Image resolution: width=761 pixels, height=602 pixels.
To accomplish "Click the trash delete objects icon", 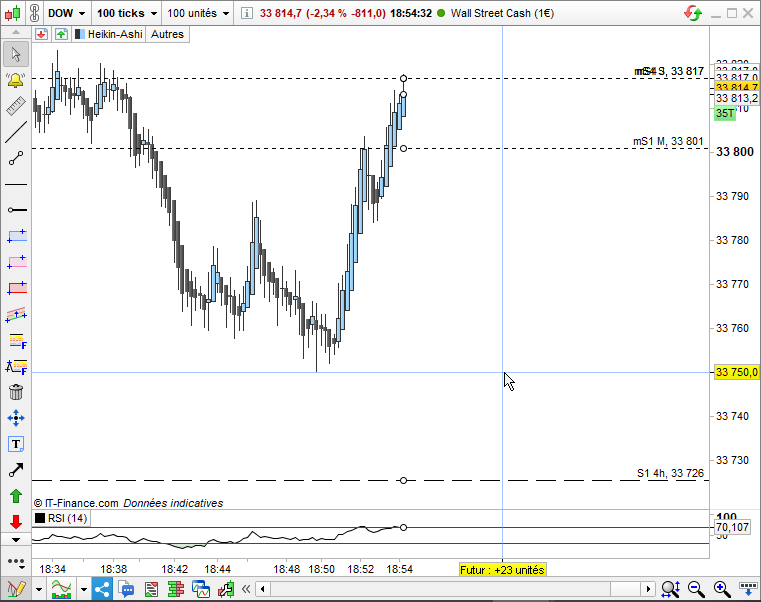I will tap(16, 392).
